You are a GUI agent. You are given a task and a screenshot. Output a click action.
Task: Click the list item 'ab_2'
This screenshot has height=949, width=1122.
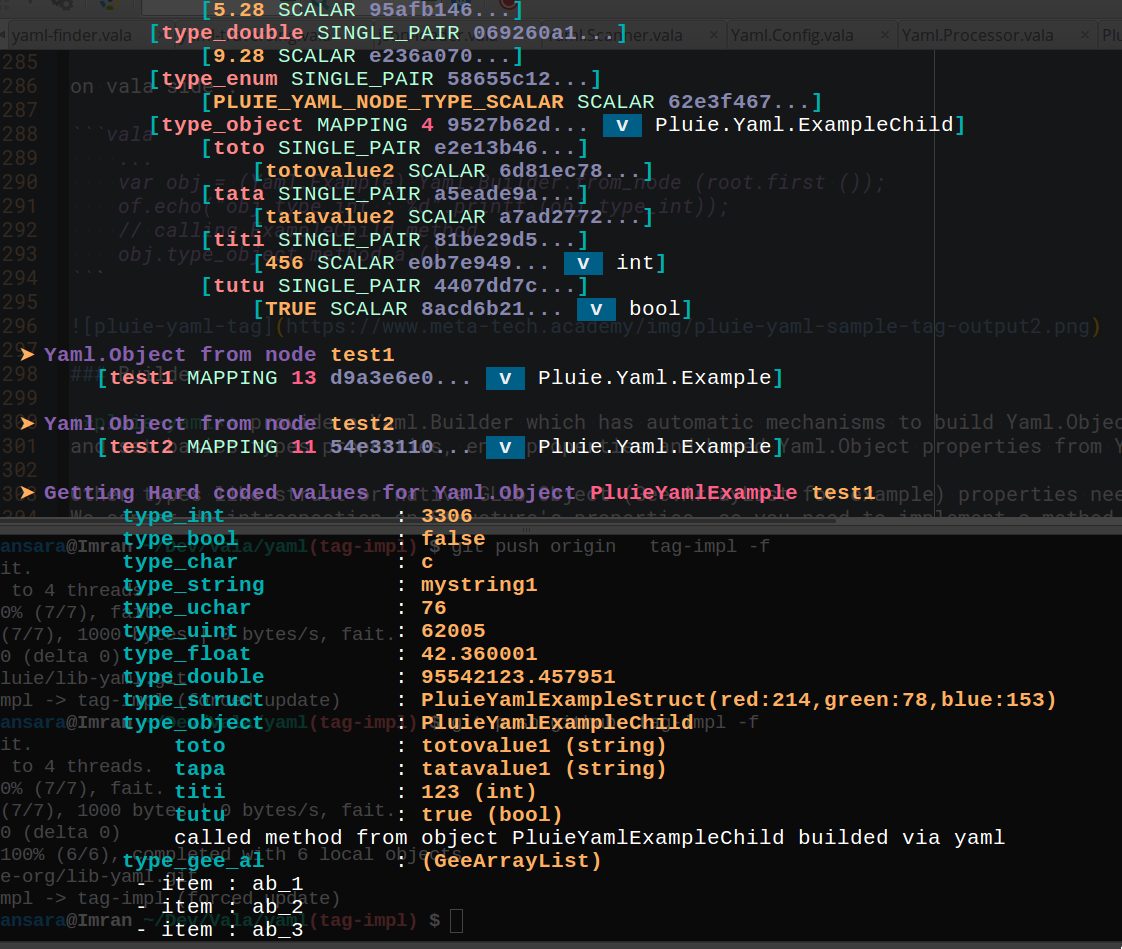[x=278, y=907]
